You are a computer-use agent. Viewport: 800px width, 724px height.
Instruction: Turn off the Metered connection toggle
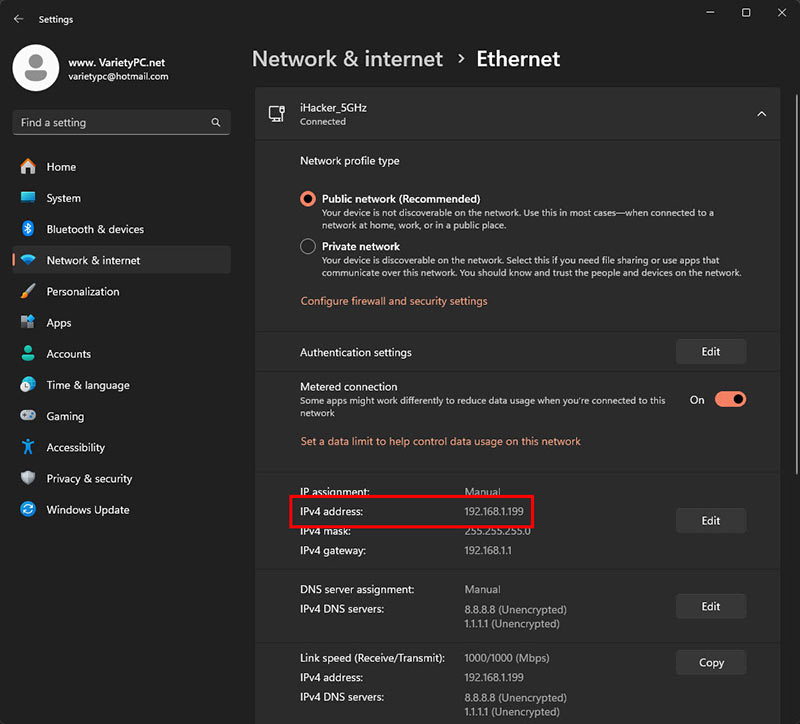click(x=730, y=400)
